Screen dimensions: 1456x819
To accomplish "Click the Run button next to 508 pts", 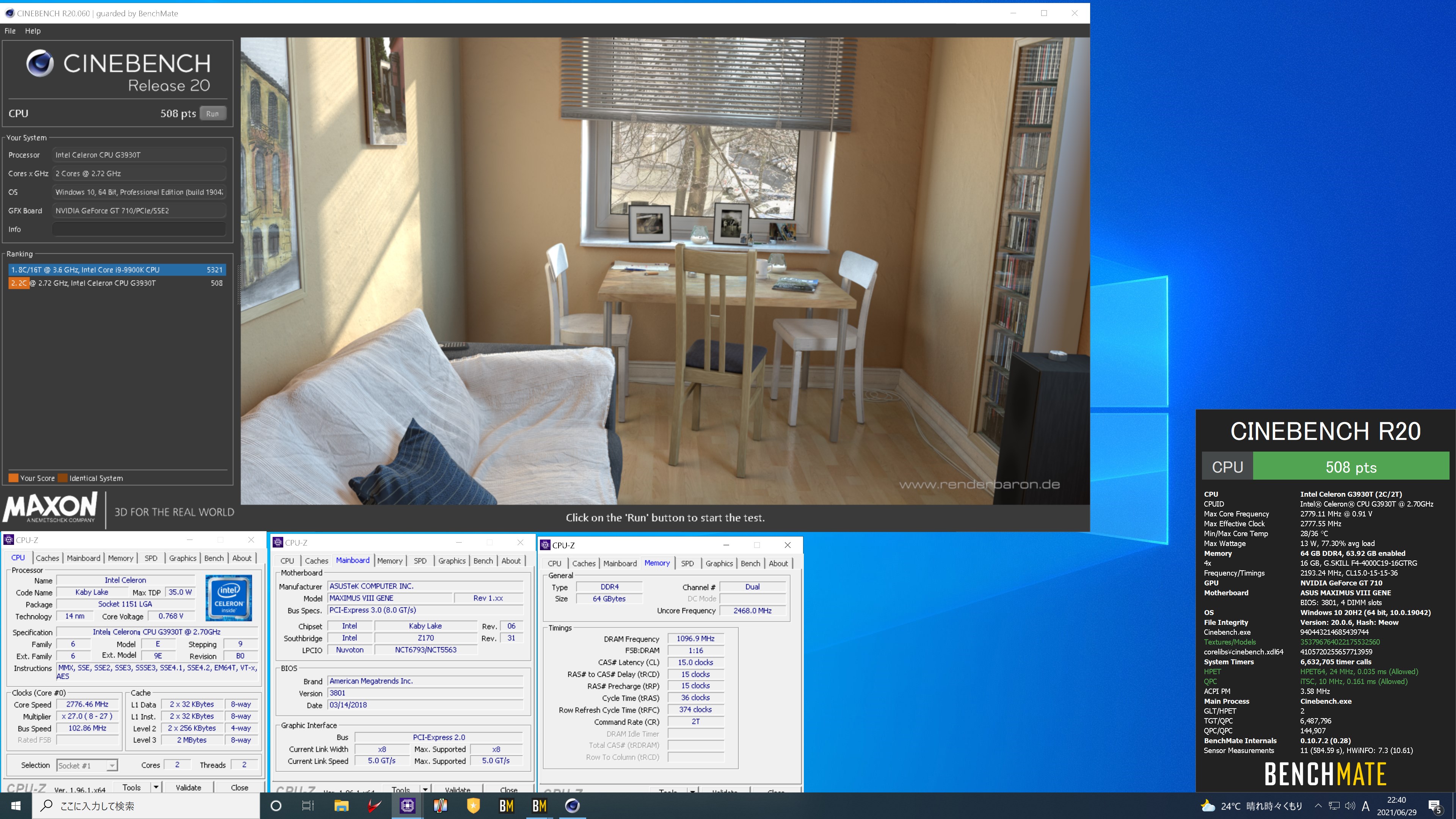I will 212,114.
